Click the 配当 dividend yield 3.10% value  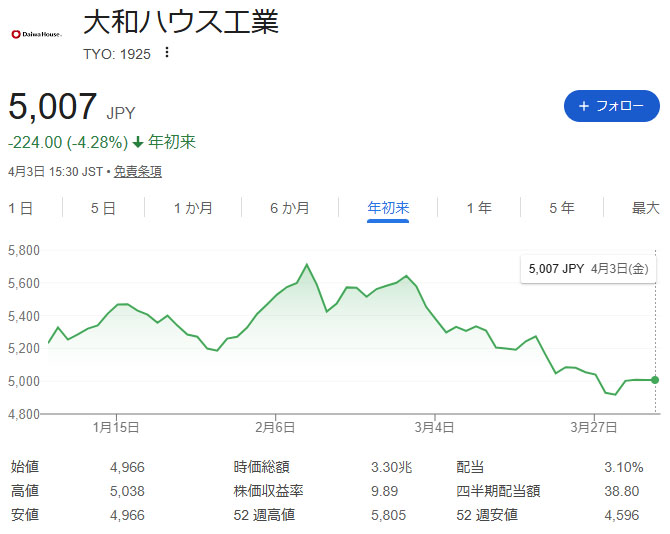tap(623, 467)
